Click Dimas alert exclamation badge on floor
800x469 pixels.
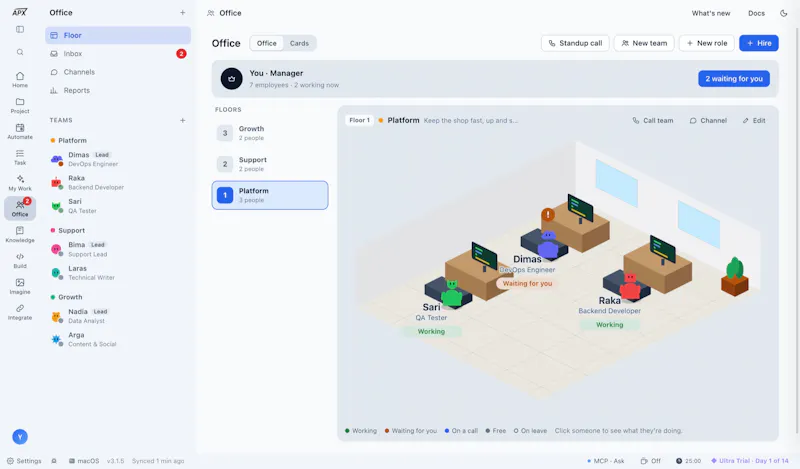tap(548, 214)
